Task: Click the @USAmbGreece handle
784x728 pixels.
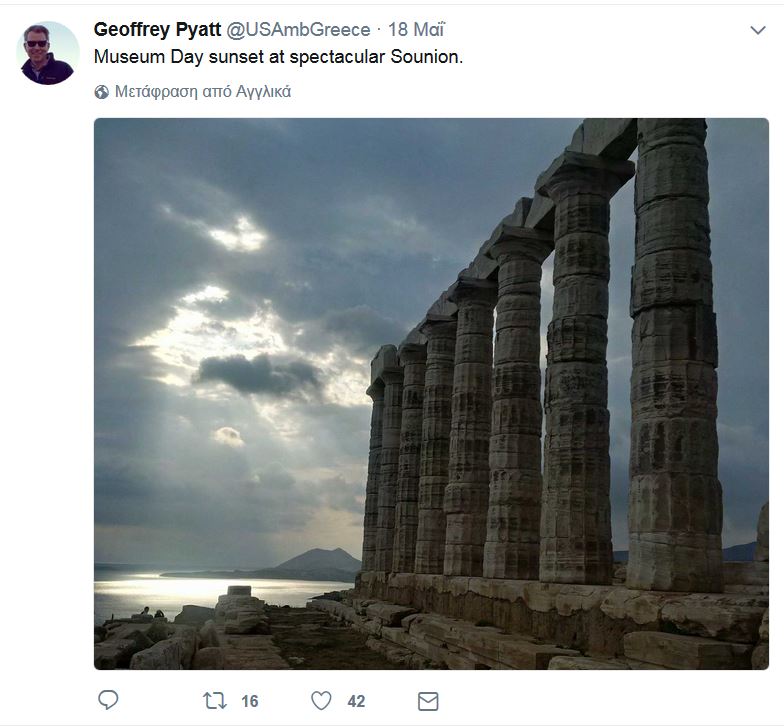Action: coord(298,30)
